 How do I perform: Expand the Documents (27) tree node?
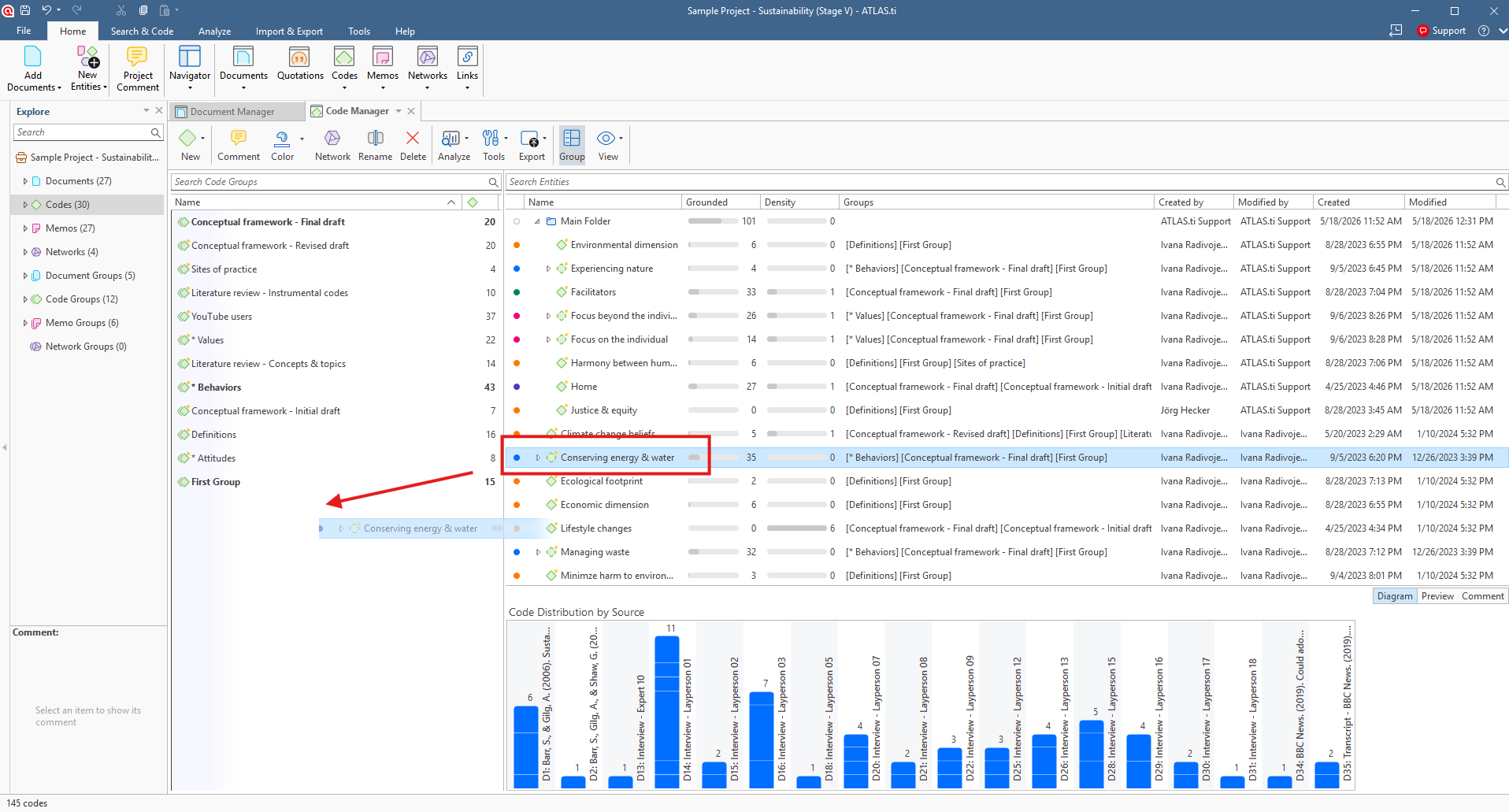pos(25,181)
